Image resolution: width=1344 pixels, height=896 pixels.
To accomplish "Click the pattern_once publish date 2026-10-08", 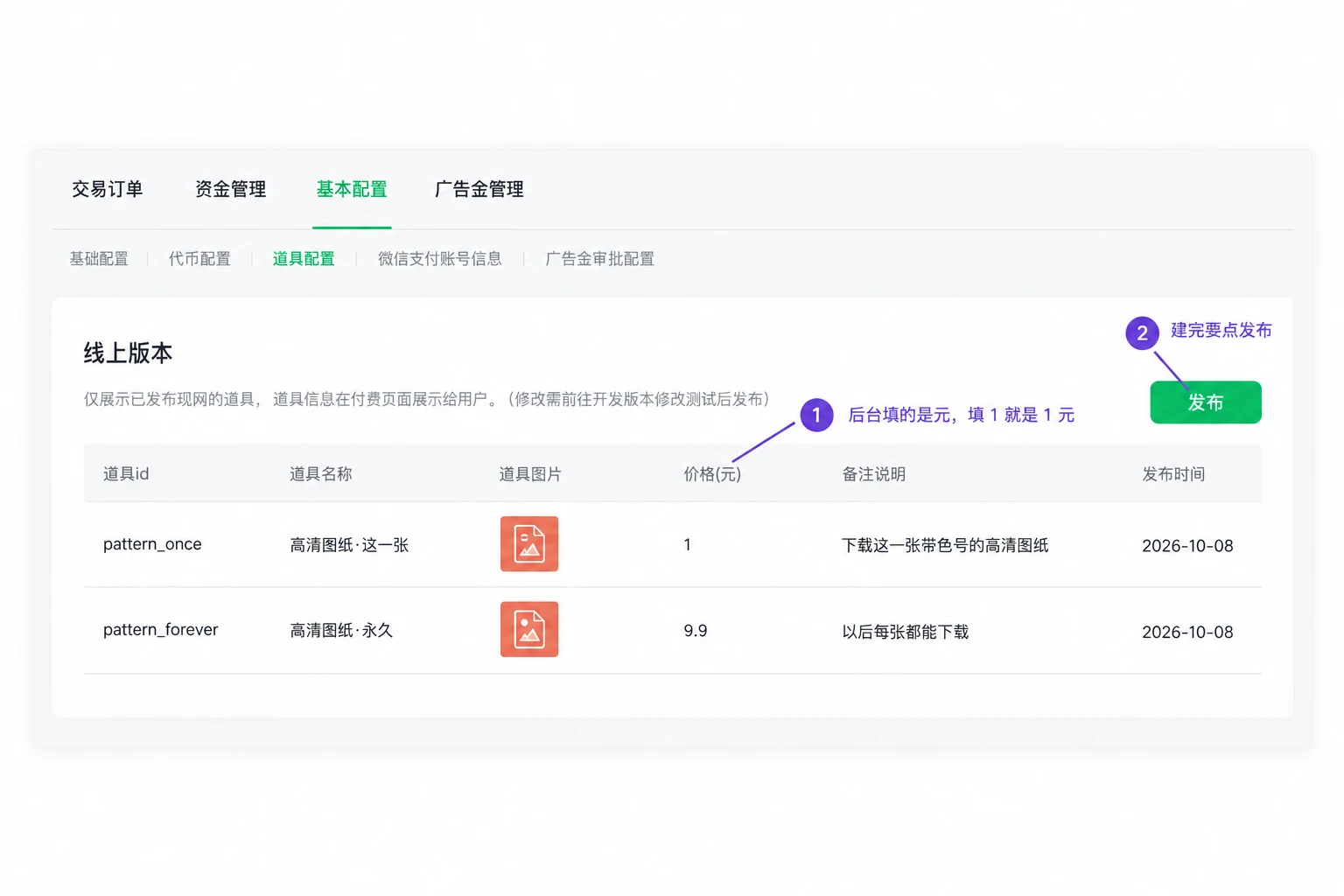I will click(1187, 546).
